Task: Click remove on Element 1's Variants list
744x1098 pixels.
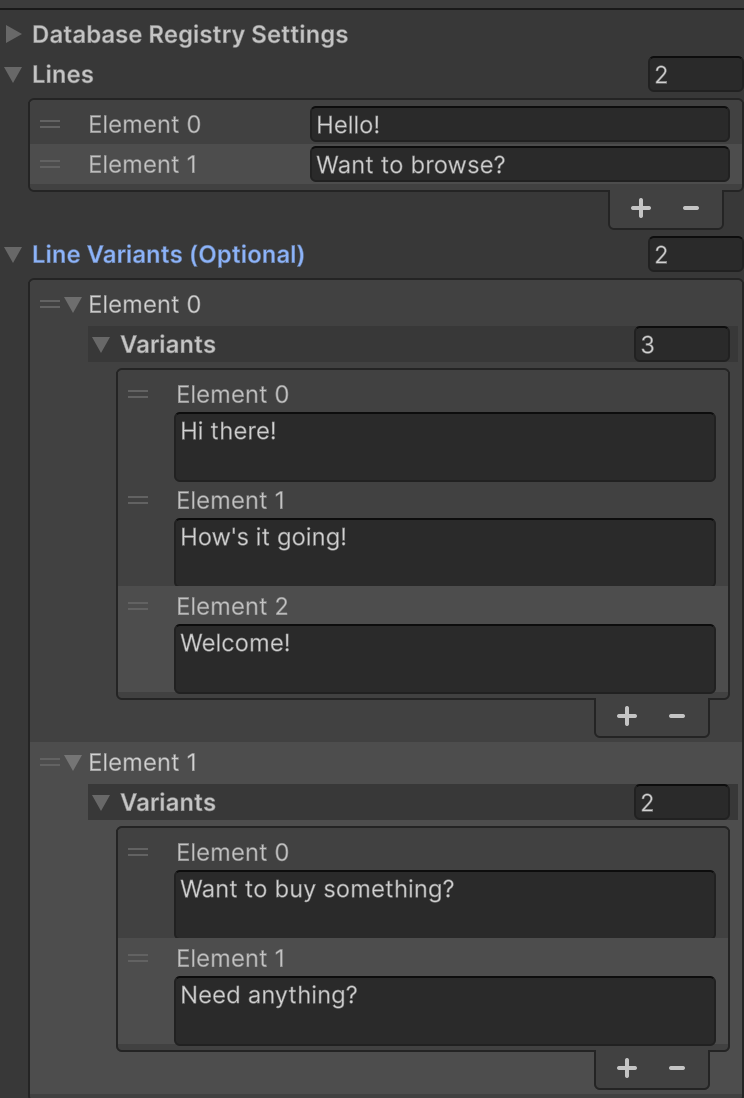Action: pyautogui.click(x=677, y=1068)
